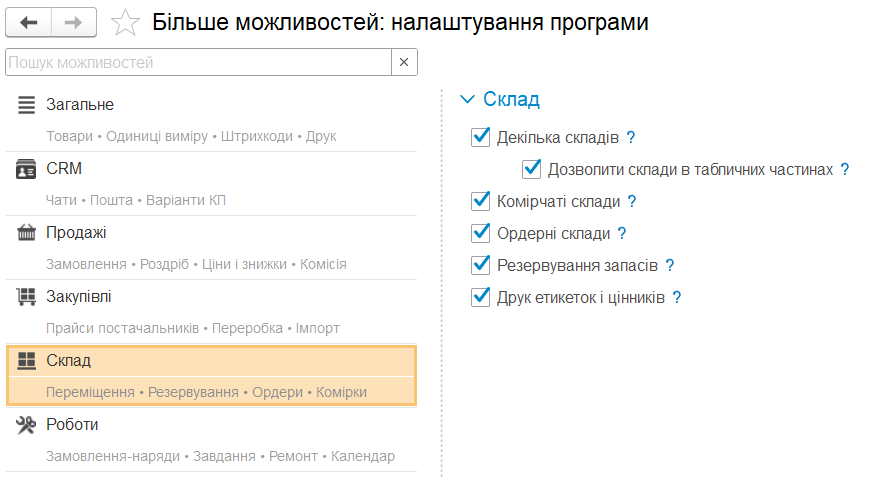Add page to favorites with star icon
The height and width of the screenshot is (477, 880).
(125, 23)
